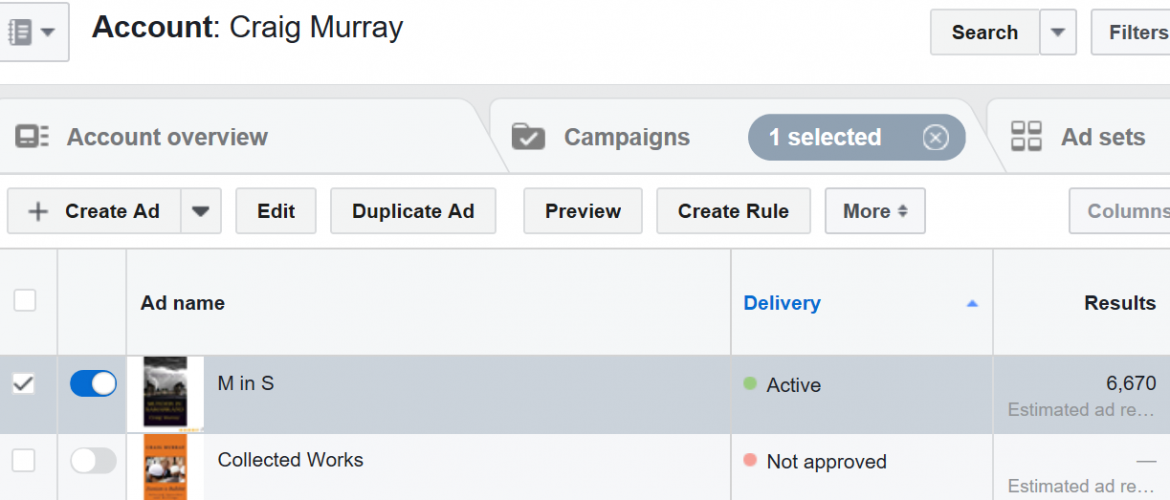Click the Ad sets grid icon
1170x500 pixels.
coord(1026,137)
